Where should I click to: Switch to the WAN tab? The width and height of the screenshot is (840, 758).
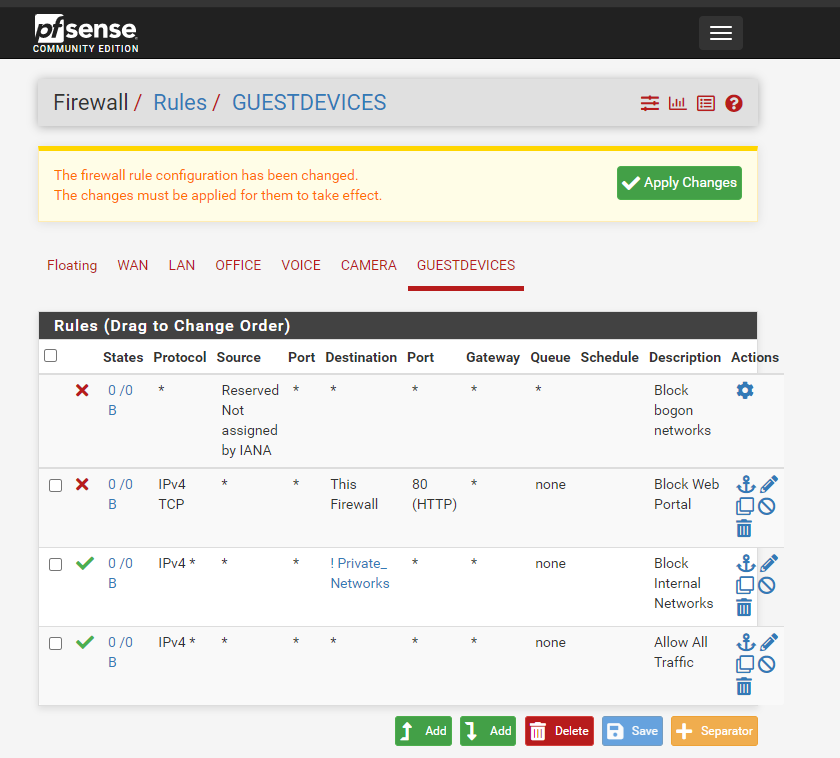coord(132,265)
